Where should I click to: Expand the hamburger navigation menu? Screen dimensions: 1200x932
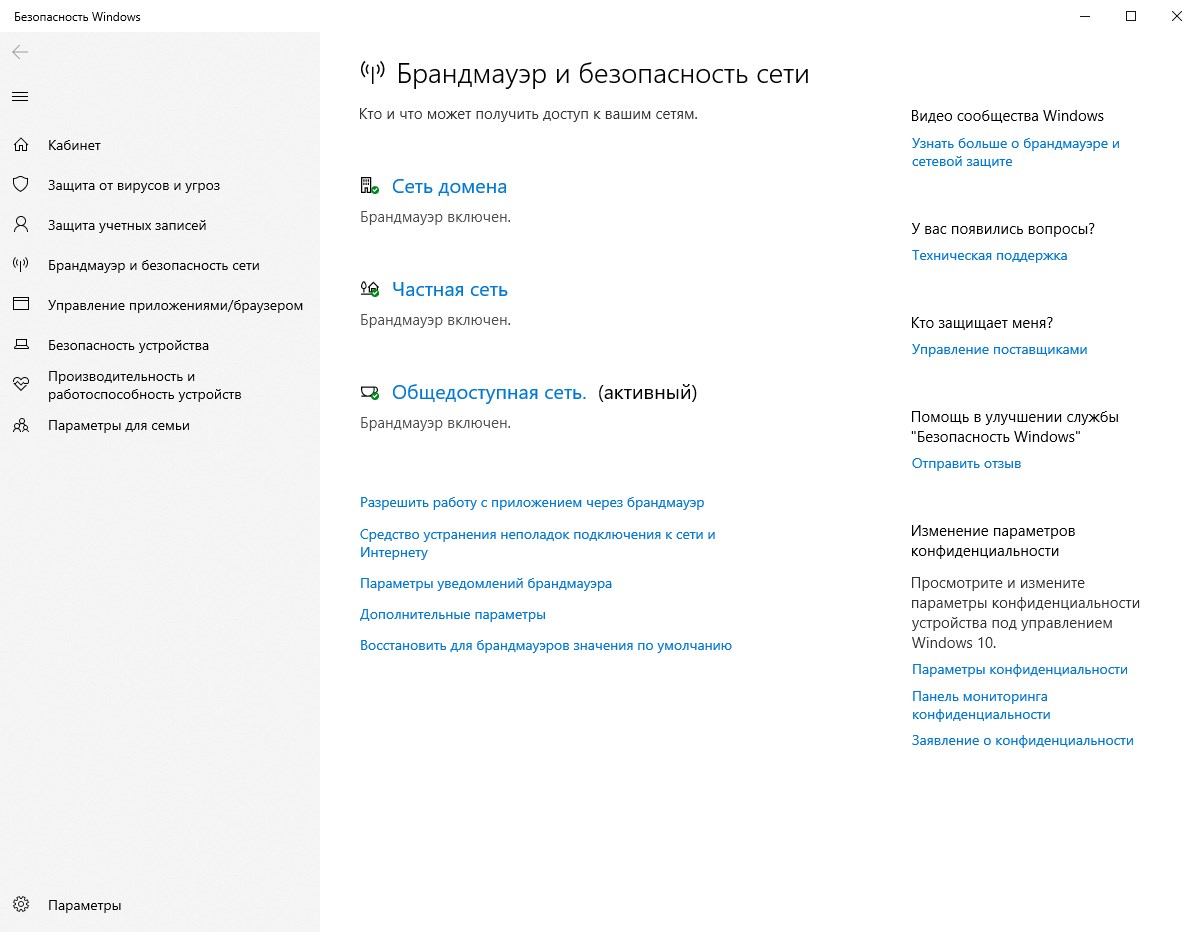click(20, 97)
